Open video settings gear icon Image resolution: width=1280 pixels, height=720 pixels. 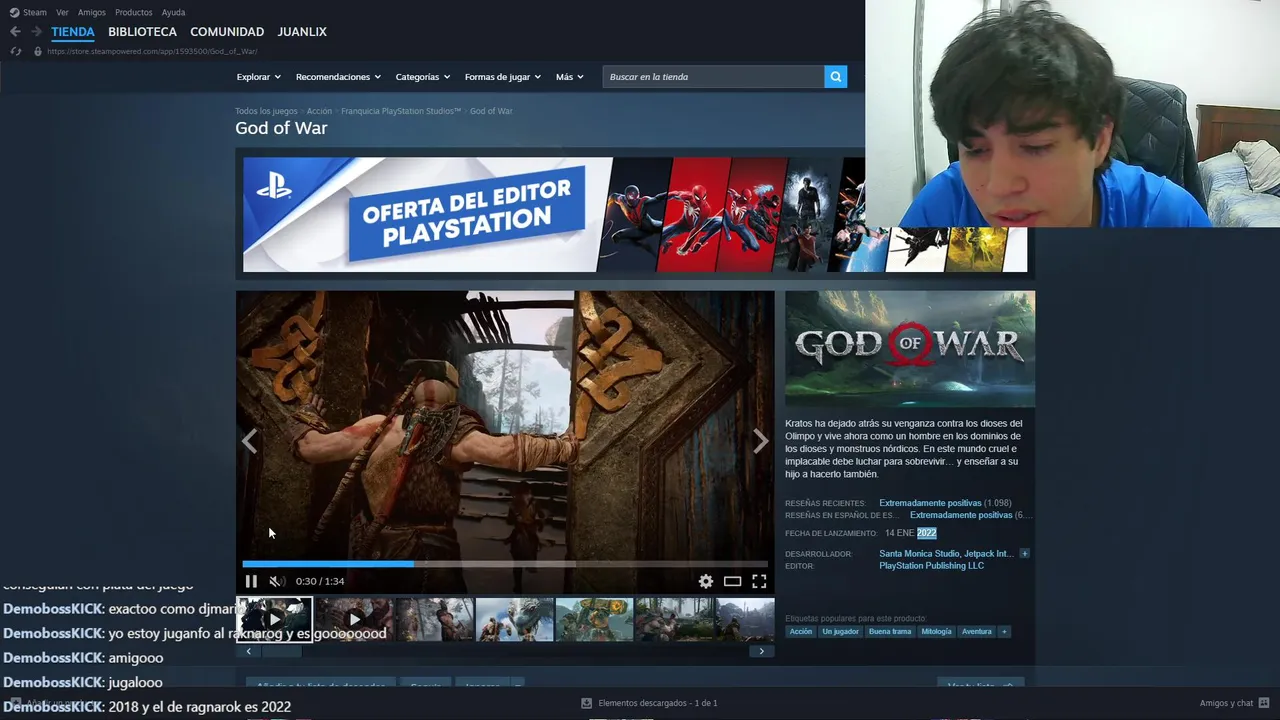coord(706,581)
